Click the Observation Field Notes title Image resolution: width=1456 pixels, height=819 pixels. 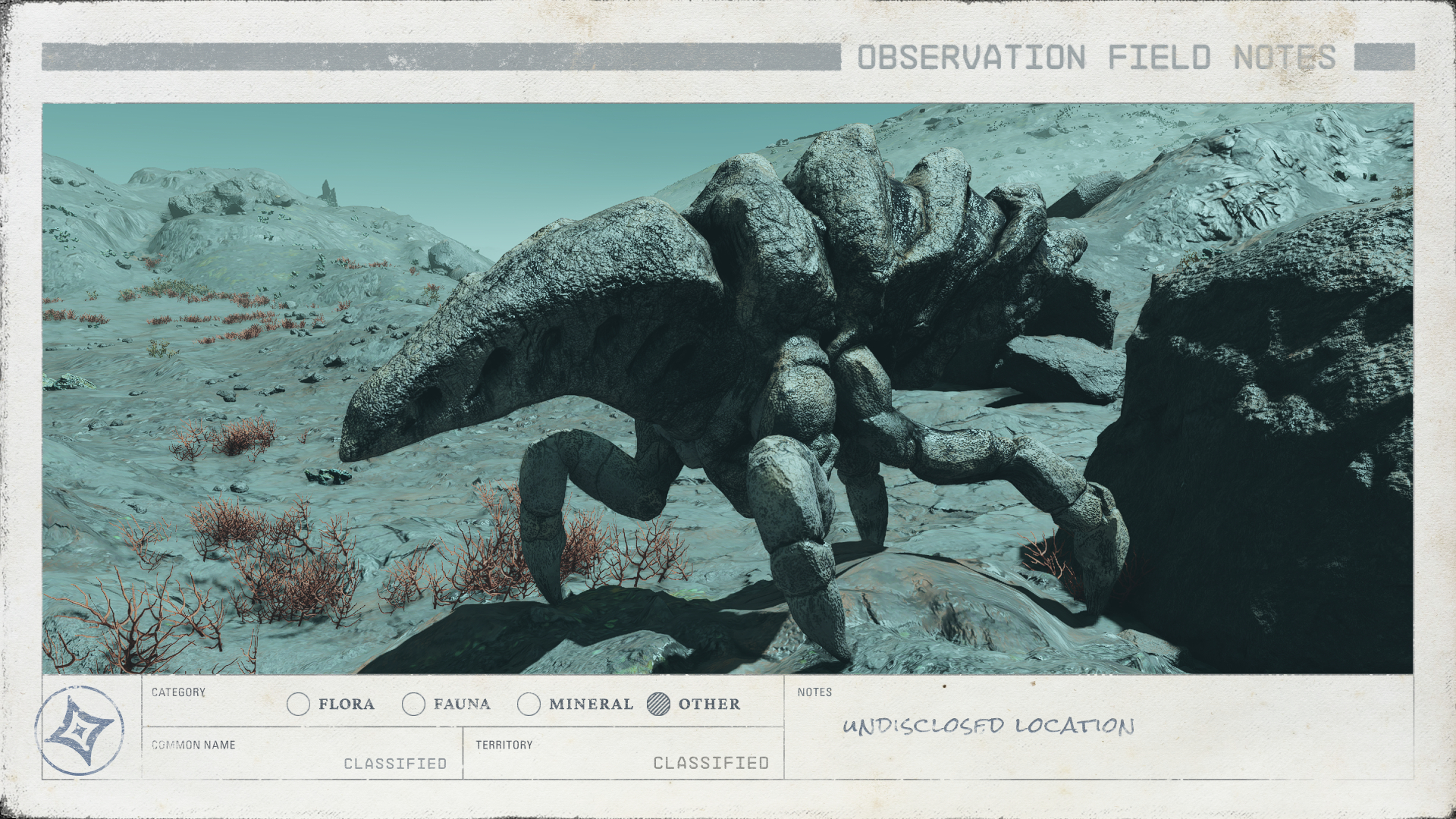coord(1097,58)
